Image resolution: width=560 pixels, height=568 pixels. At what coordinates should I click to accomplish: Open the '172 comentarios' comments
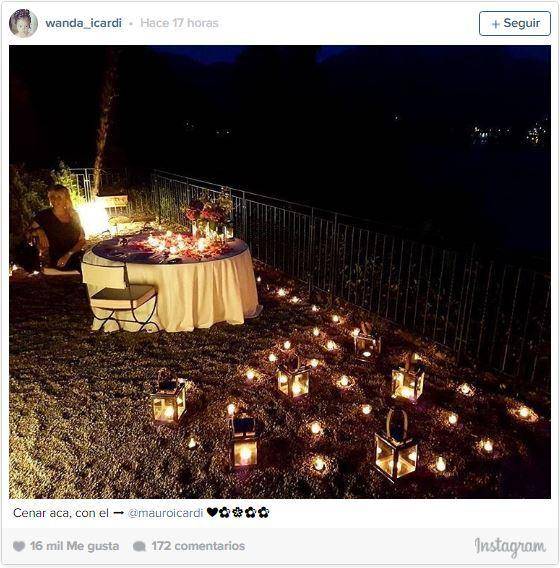pos(198,546)
